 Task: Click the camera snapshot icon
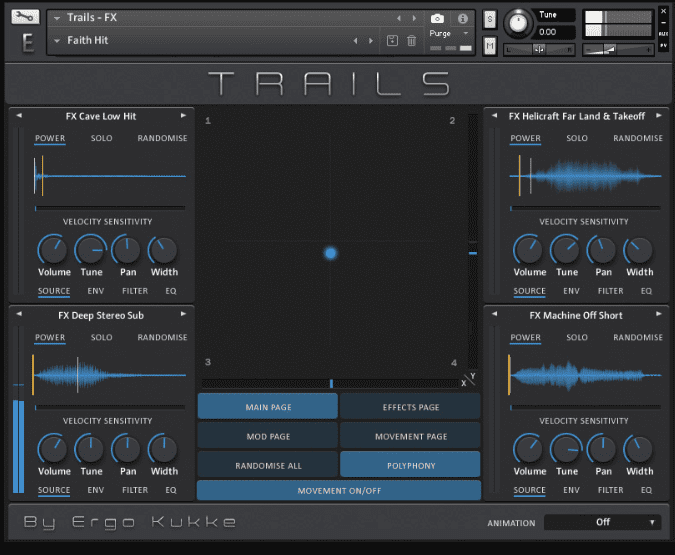coord(437,19)
